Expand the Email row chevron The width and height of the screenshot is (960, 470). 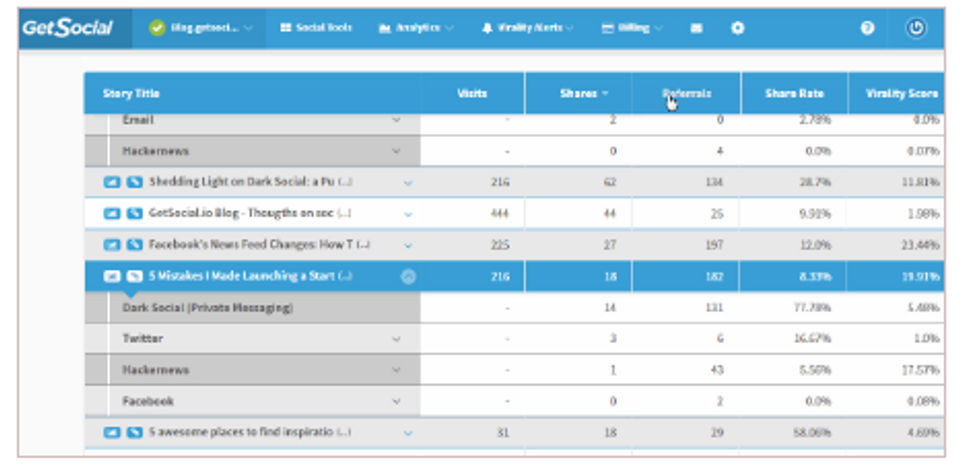(x=396, y=120)
